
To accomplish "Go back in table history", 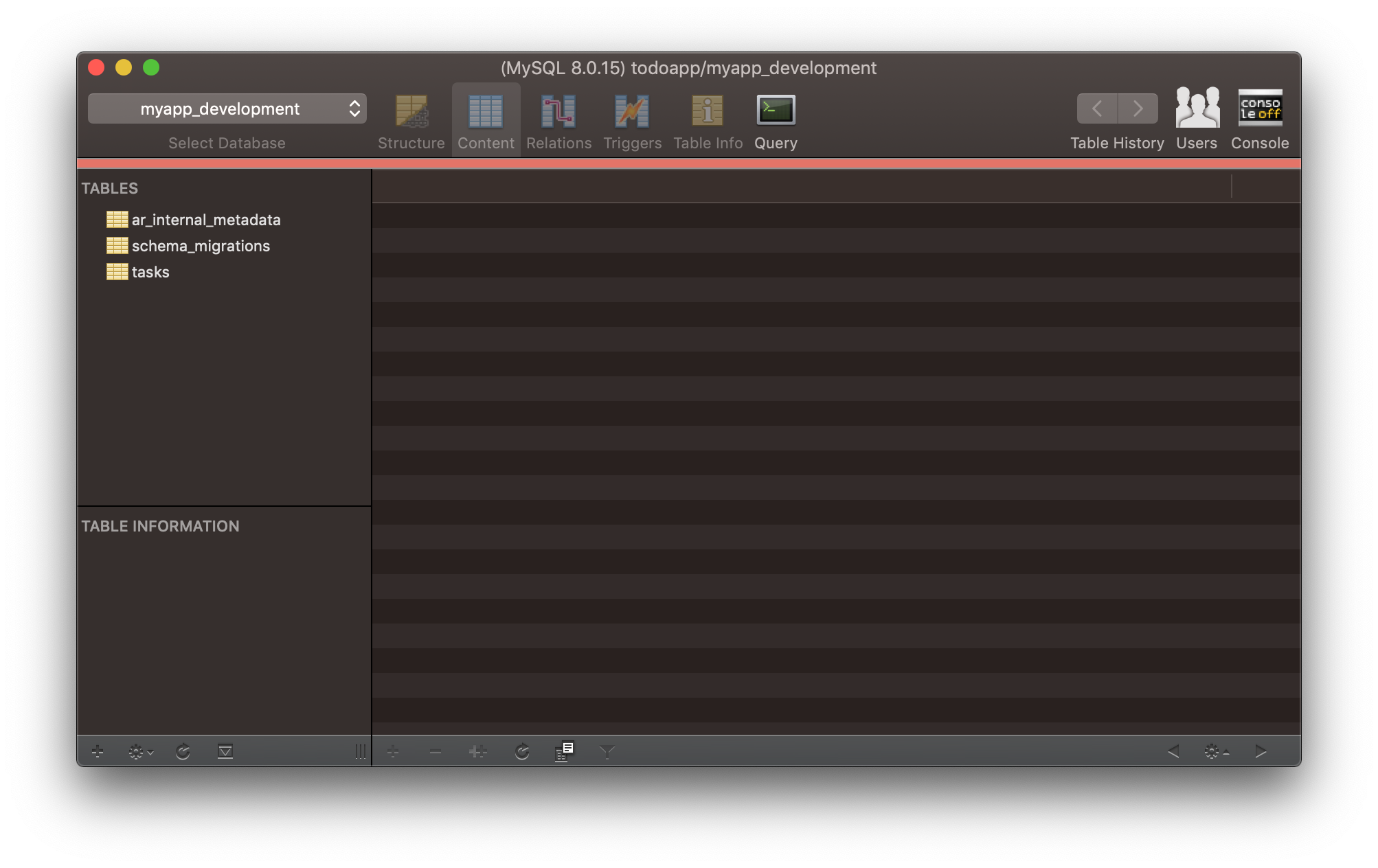I will 1097,108.
